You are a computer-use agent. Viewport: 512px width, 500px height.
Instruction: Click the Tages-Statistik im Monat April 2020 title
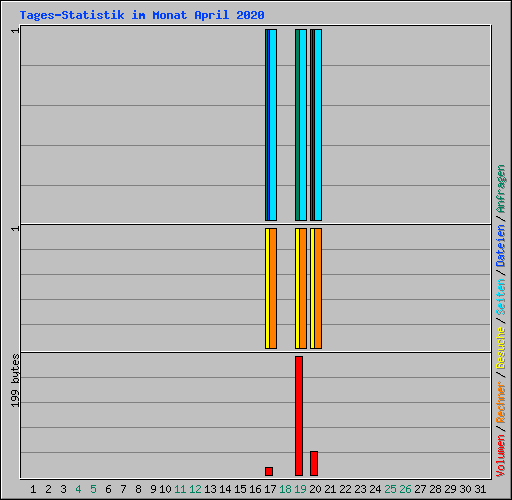coord(142,15)
